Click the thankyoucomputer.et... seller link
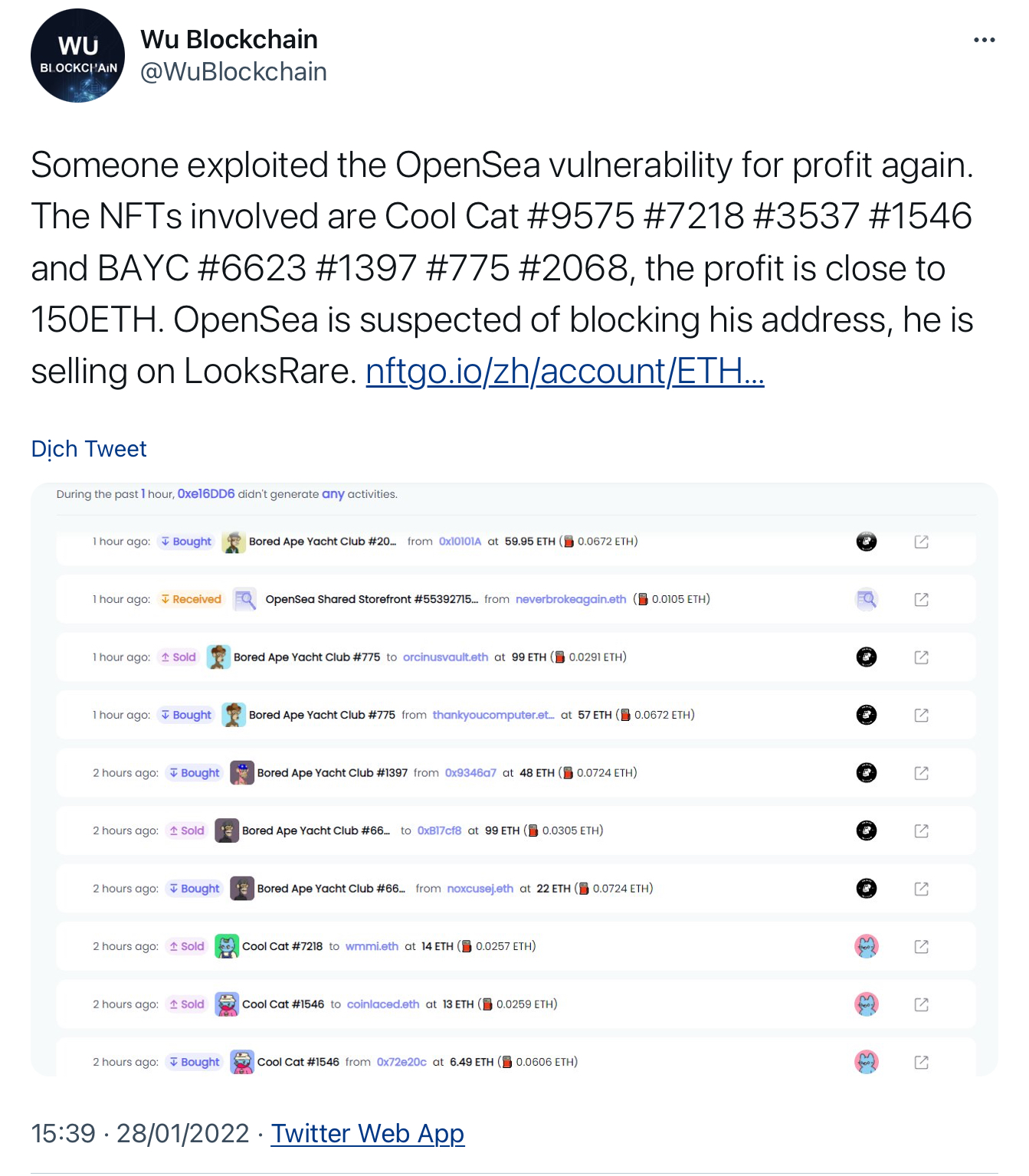The image size is (1029, 1176). tap(493, 715)
